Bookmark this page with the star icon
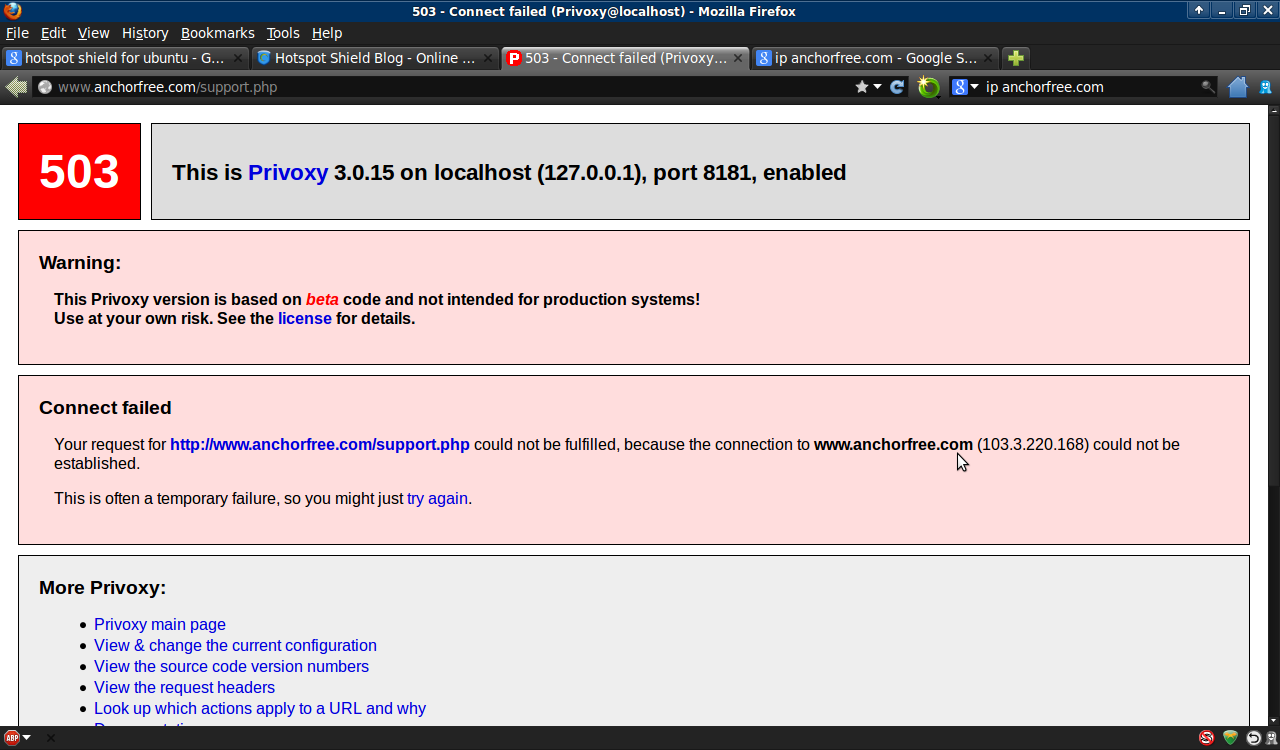1280x750 pixels. [862, 87]
